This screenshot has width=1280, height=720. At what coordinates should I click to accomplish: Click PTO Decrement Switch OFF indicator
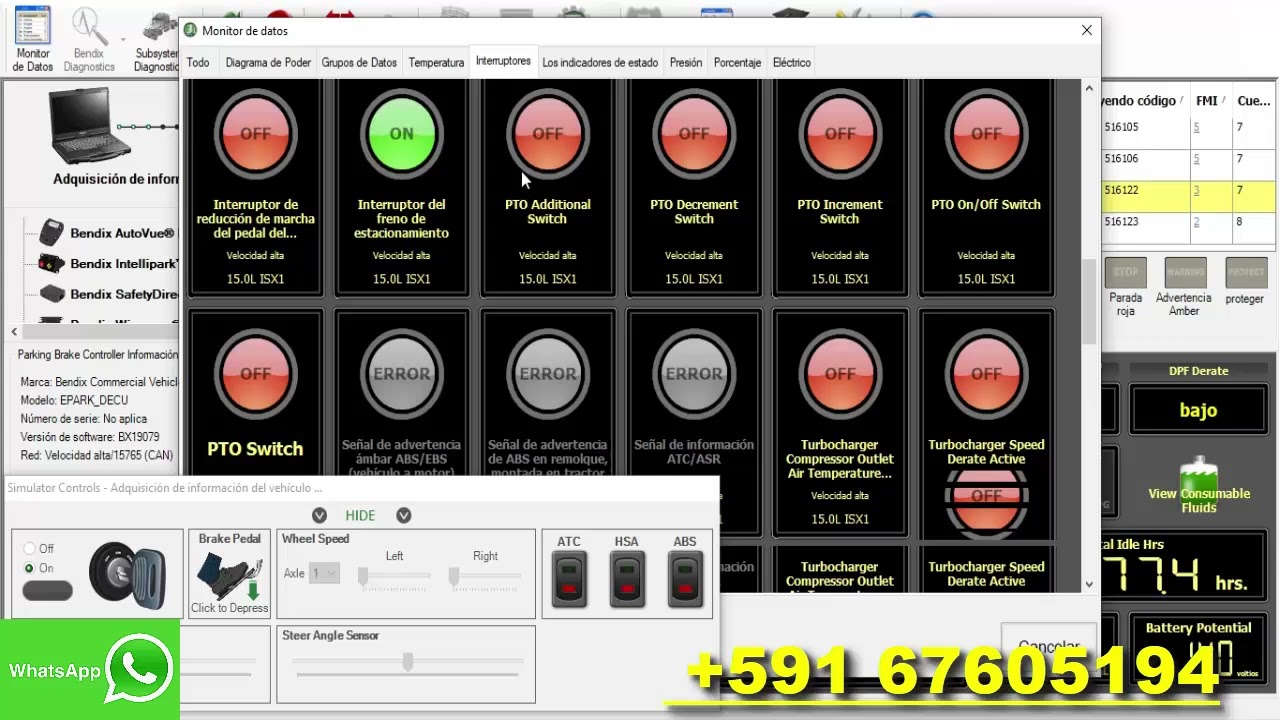pyautogui.click(x=694, y=133)
